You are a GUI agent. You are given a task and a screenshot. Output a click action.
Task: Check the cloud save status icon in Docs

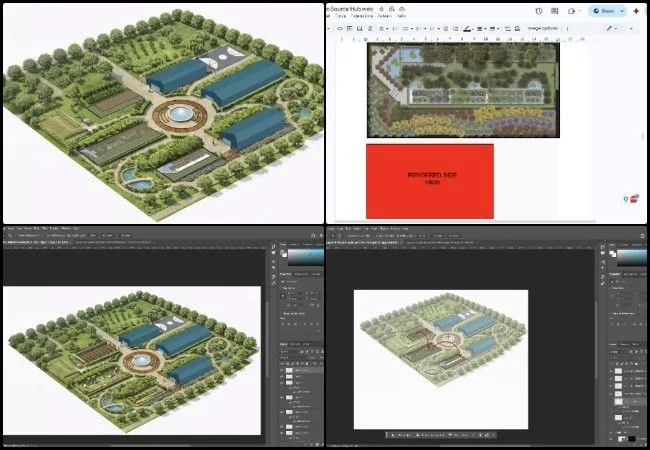pyautogui.click(x=402, y=9)
